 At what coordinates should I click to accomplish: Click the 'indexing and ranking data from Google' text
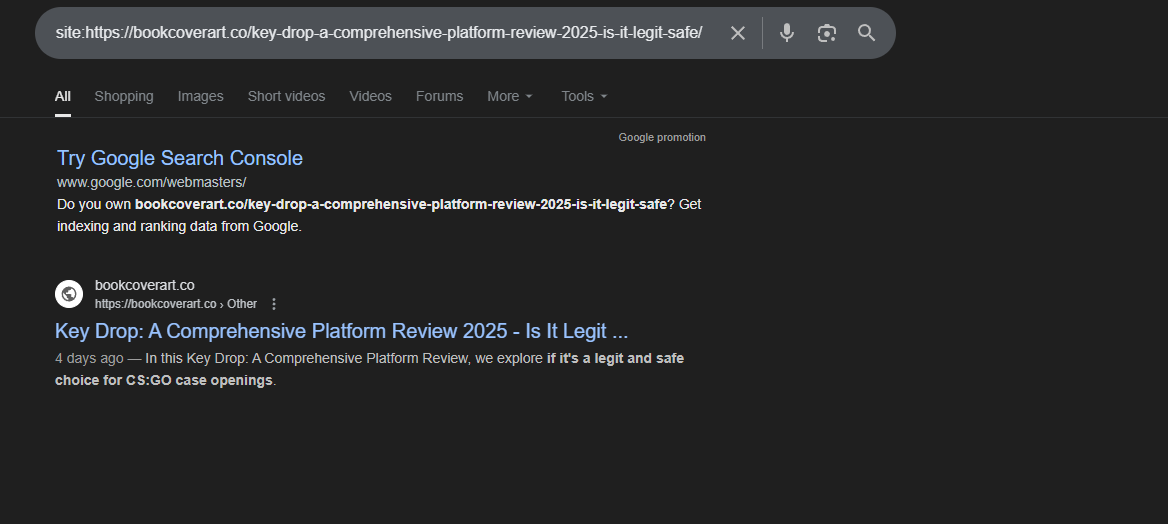180,227
